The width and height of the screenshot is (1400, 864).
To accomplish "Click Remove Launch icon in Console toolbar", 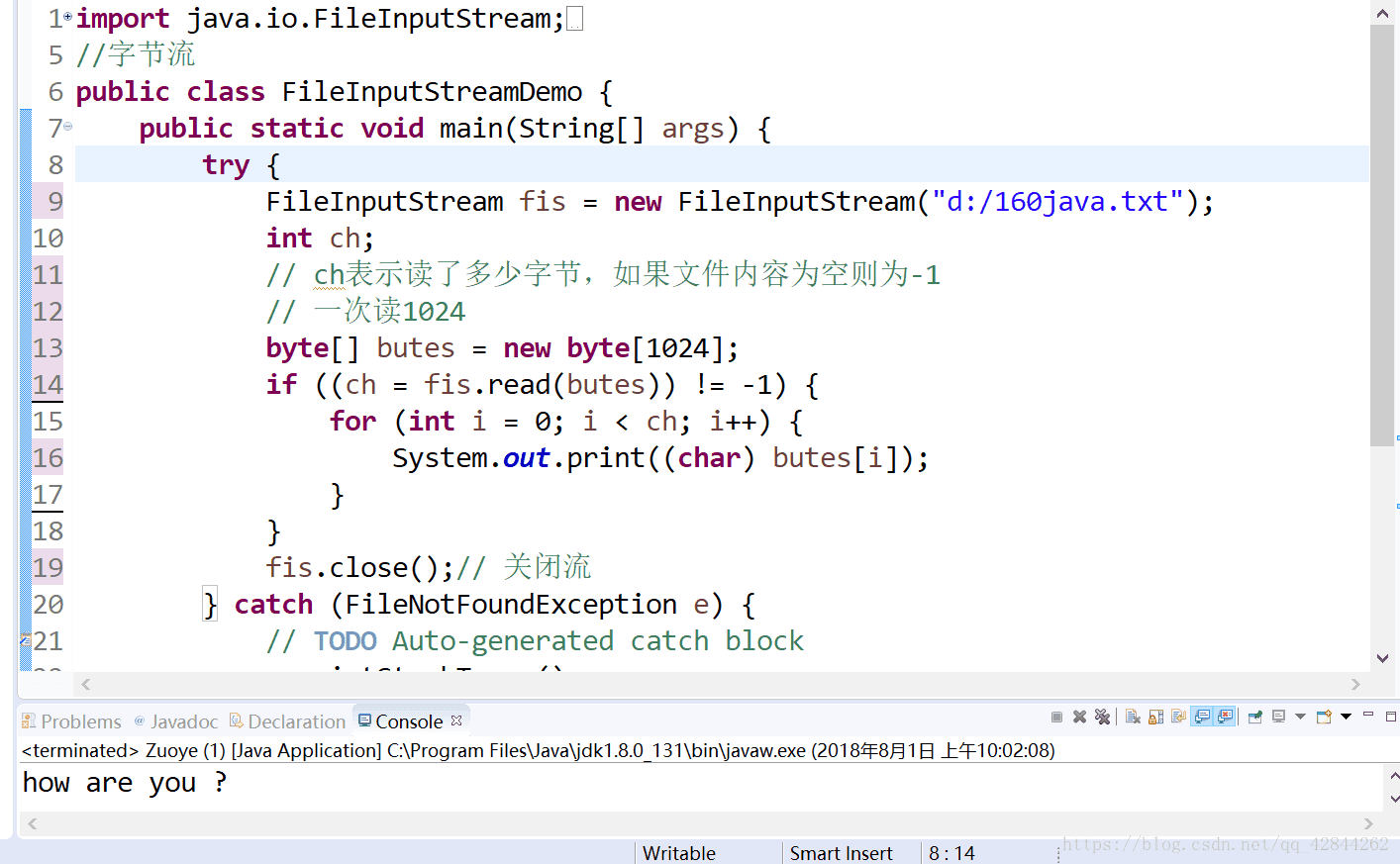I will [1080, 717].
